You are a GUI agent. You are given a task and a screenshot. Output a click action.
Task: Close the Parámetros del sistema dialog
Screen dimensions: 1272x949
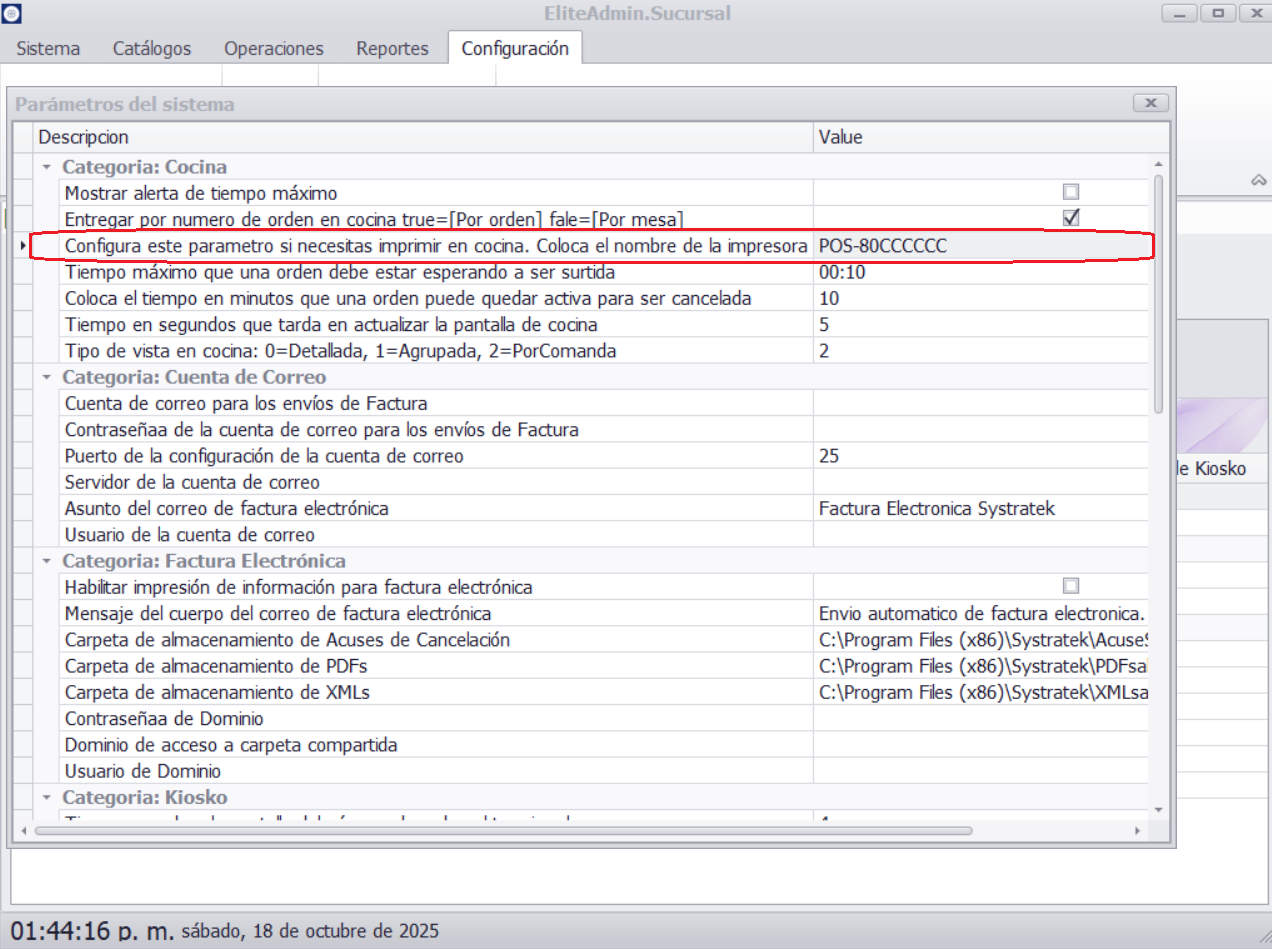pyautogui.click(x=1150, y=103)
